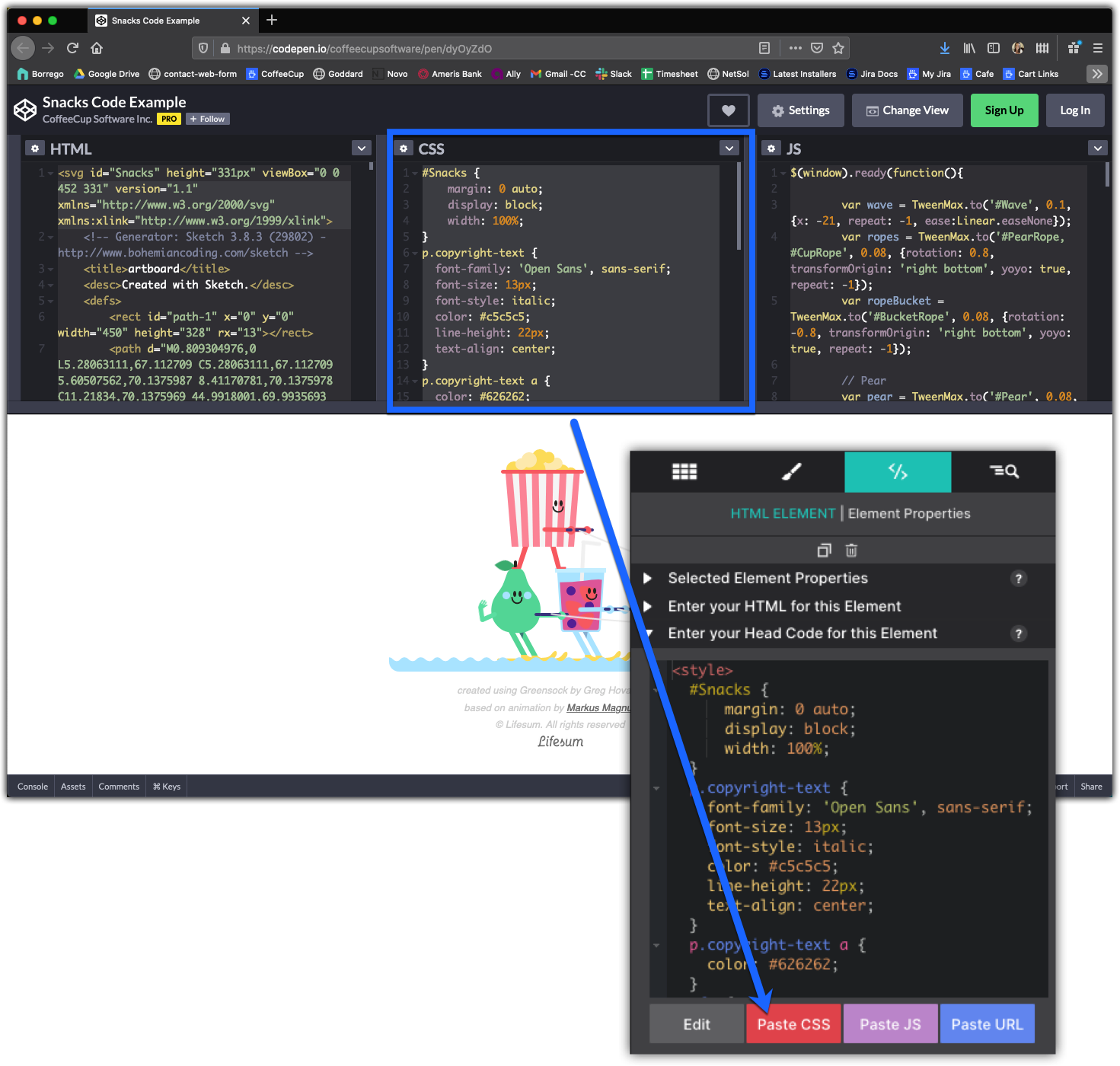Bookmark this page with star icon

click(838, 48)
